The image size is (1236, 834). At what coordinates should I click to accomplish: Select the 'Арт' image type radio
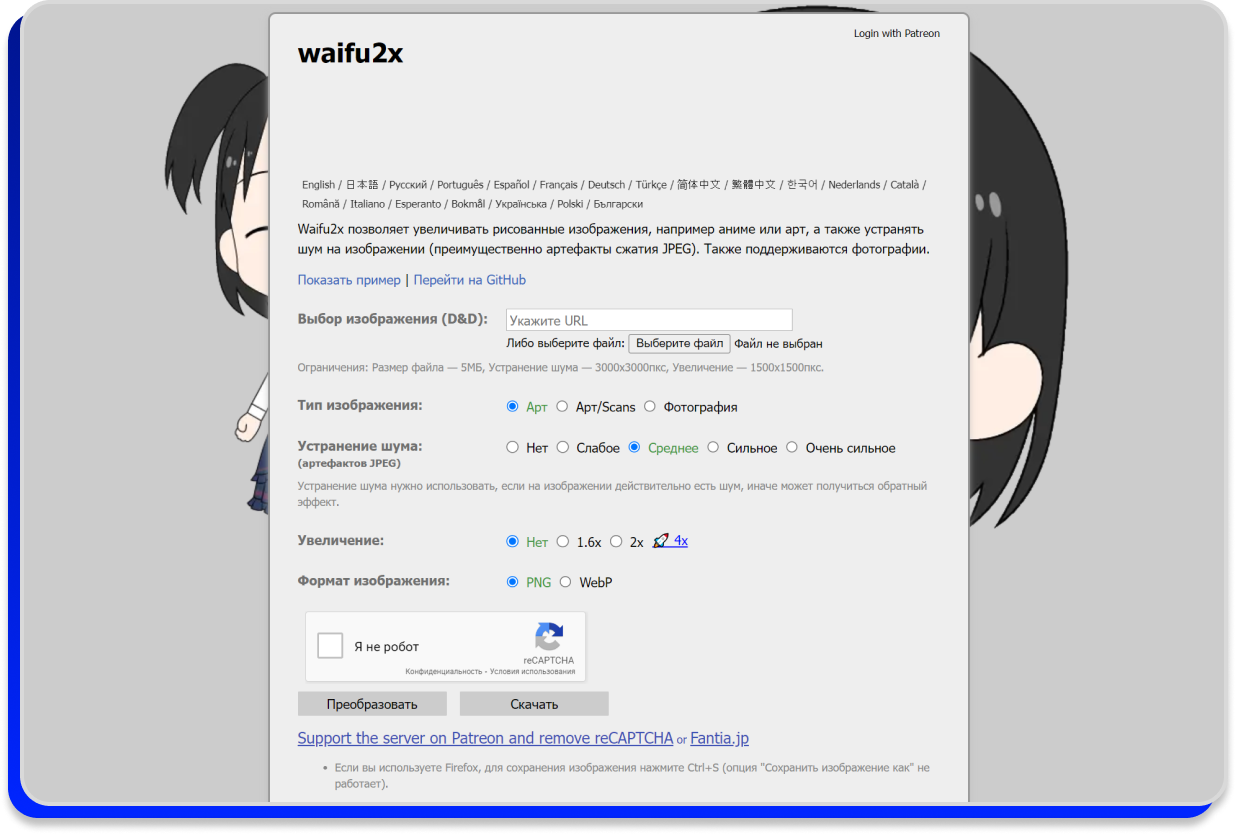[513, 407]
